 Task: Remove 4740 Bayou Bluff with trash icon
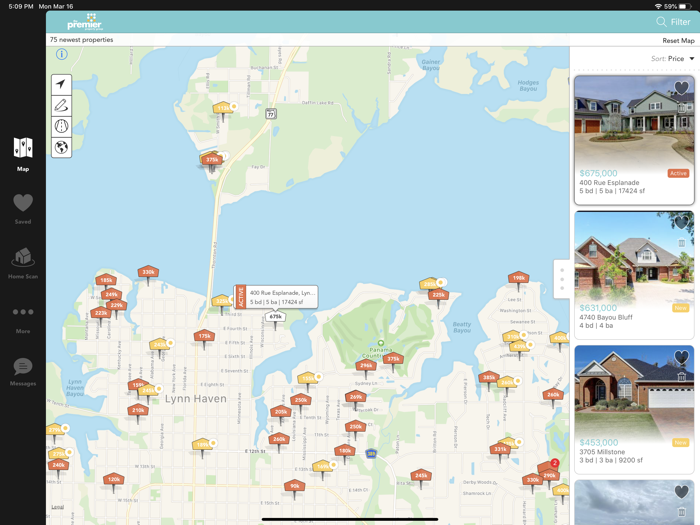[682, 243]
